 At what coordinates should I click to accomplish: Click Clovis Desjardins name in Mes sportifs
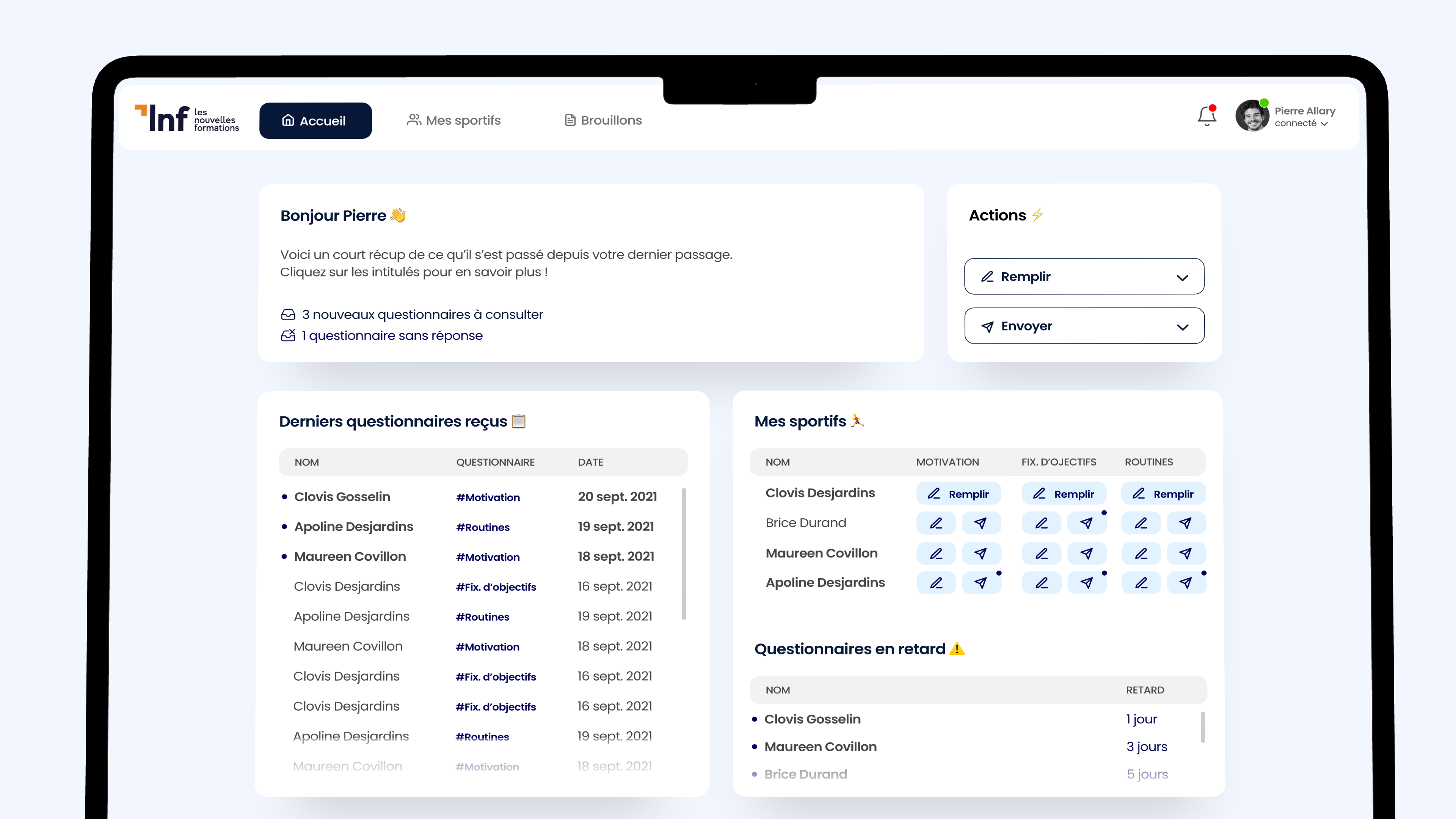(x=819, y=493)
